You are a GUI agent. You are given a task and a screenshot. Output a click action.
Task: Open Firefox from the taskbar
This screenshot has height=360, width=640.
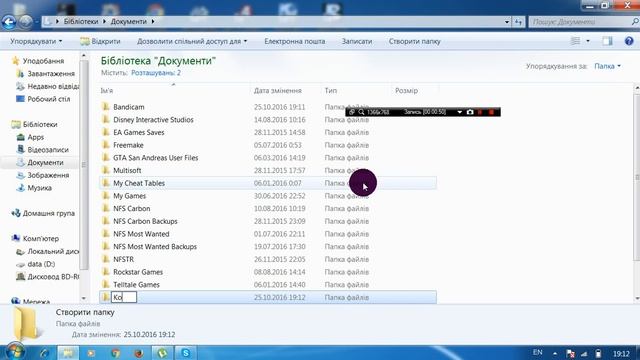(x=139, y=353)
